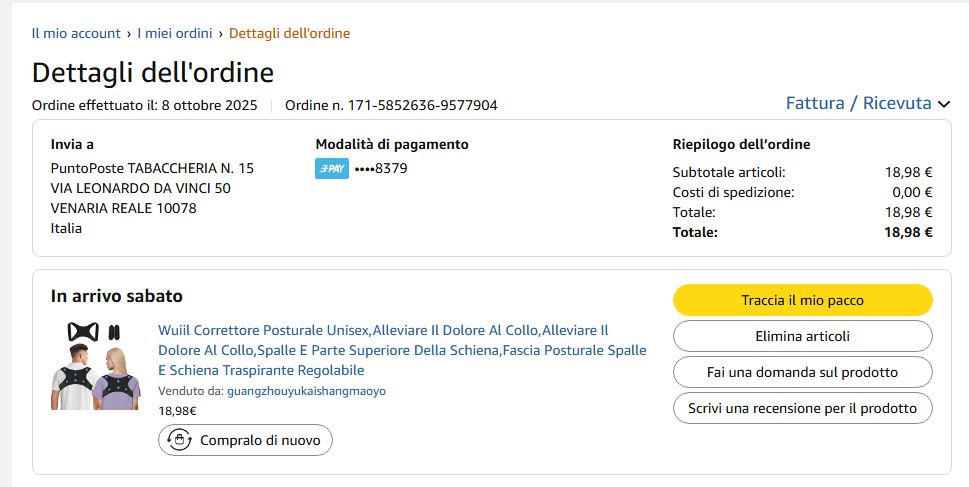The height and width of the screenshot is (487, 969).
Task: Click the bold total amount 18,98 €
Action: click(908, 232)
